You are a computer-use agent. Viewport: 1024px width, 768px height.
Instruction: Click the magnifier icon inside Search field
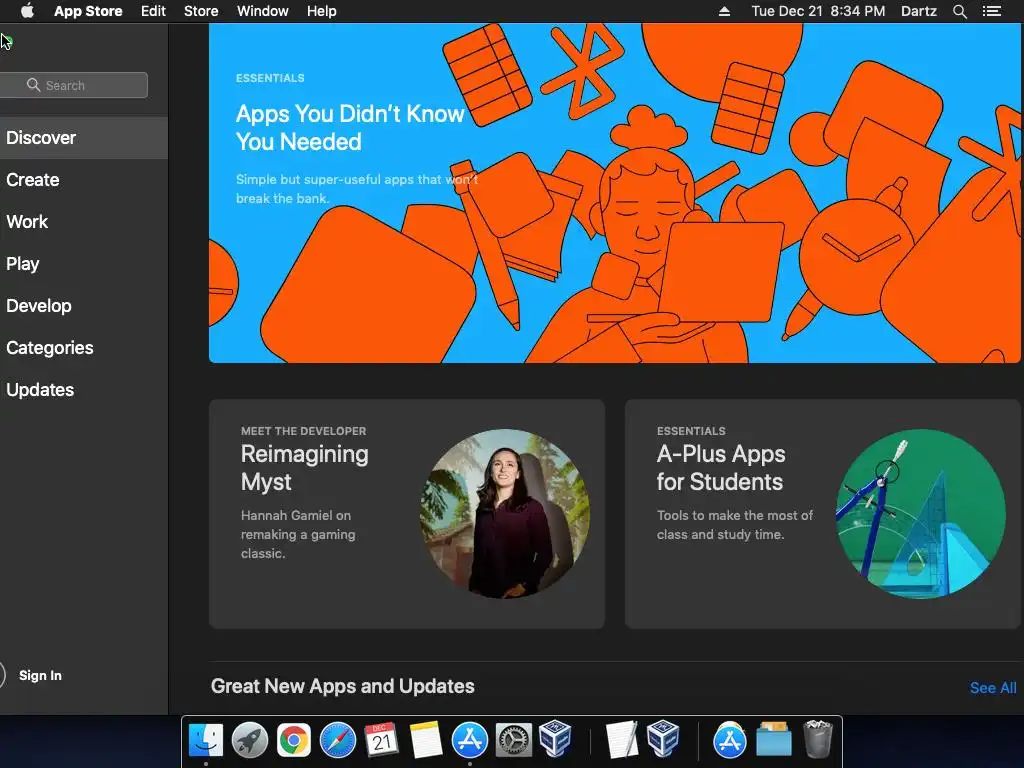tap(33, 85)
